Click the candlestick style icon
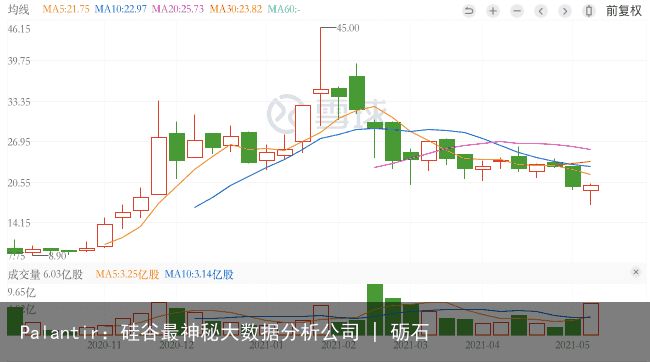Image resolution: width=650 pixels, height=362 pixels. [x=589, y=11]
